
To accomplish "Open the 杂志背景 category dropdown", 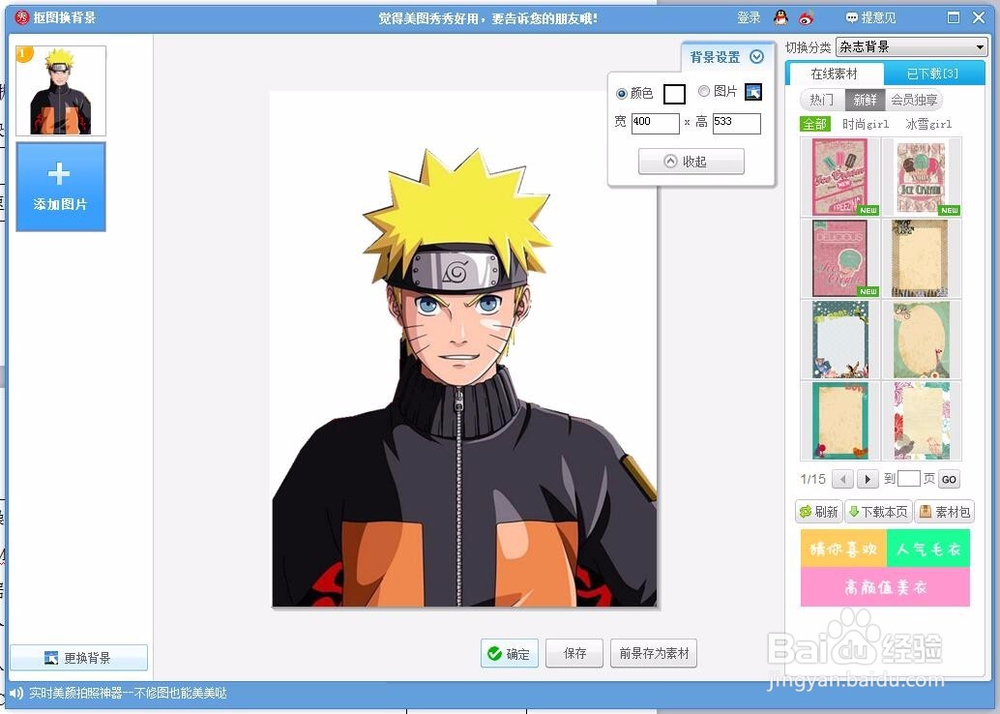I will 911,47.
